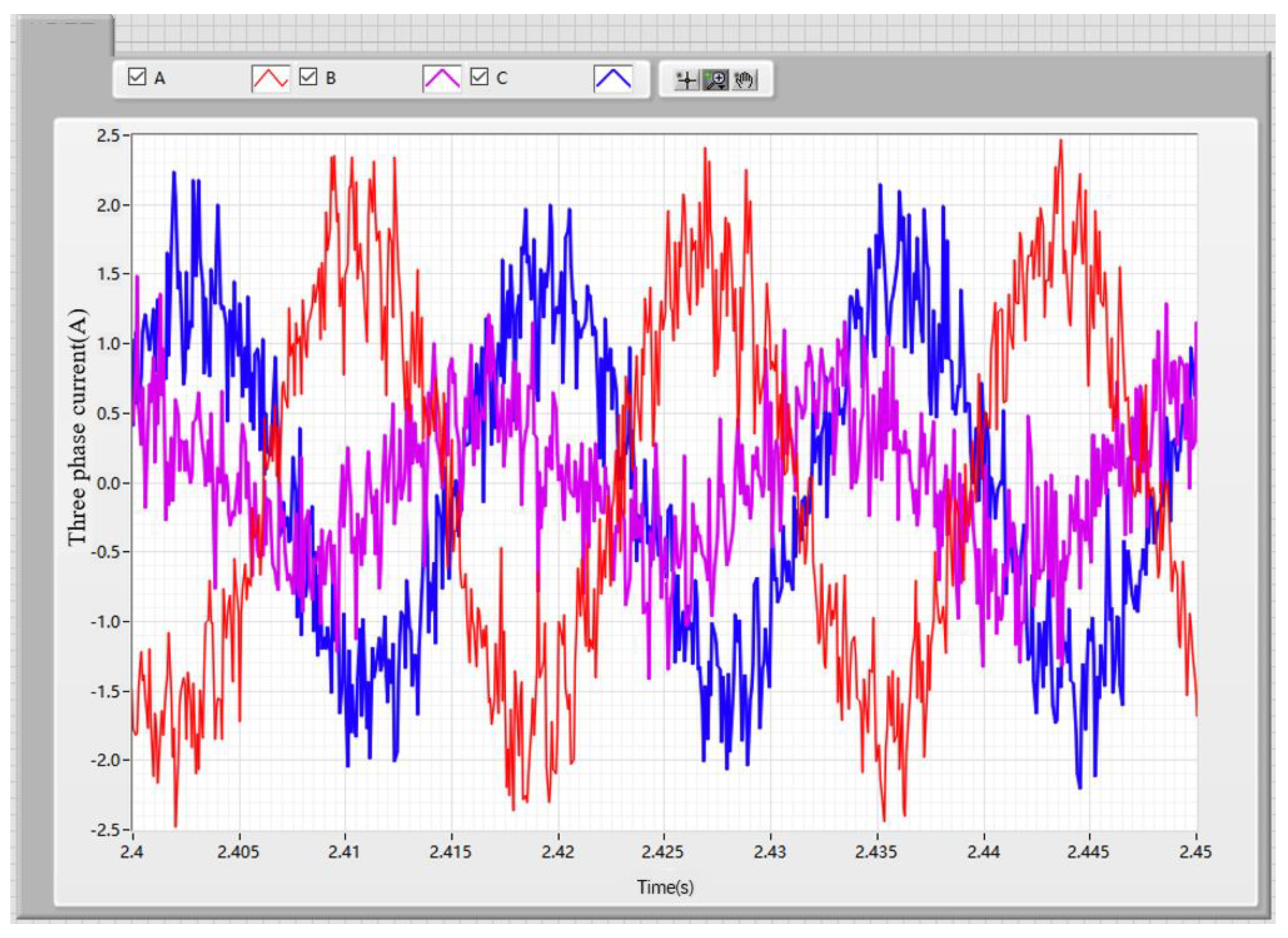
Task: Click the 2.4 x-axis start value
Action: [132, 852]
